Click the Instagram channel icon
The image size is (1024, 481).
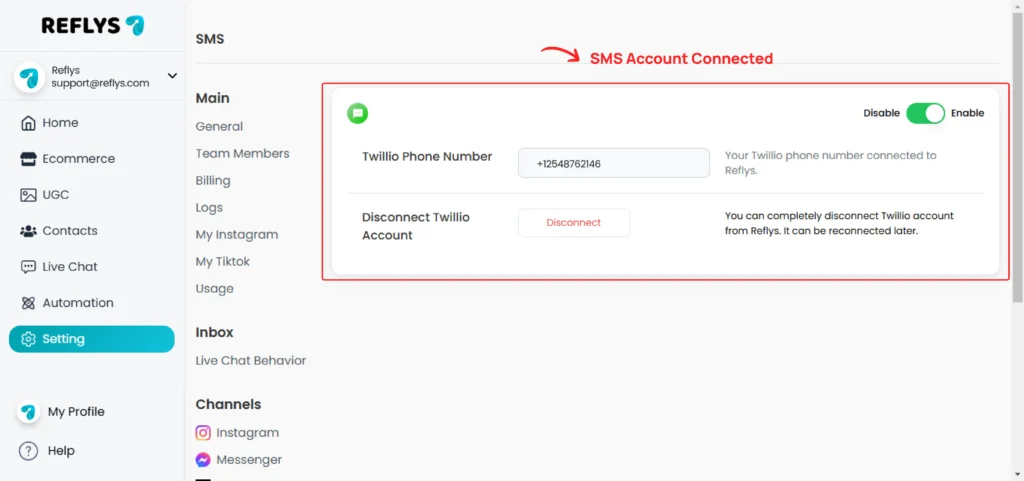(x=203, y=433)
